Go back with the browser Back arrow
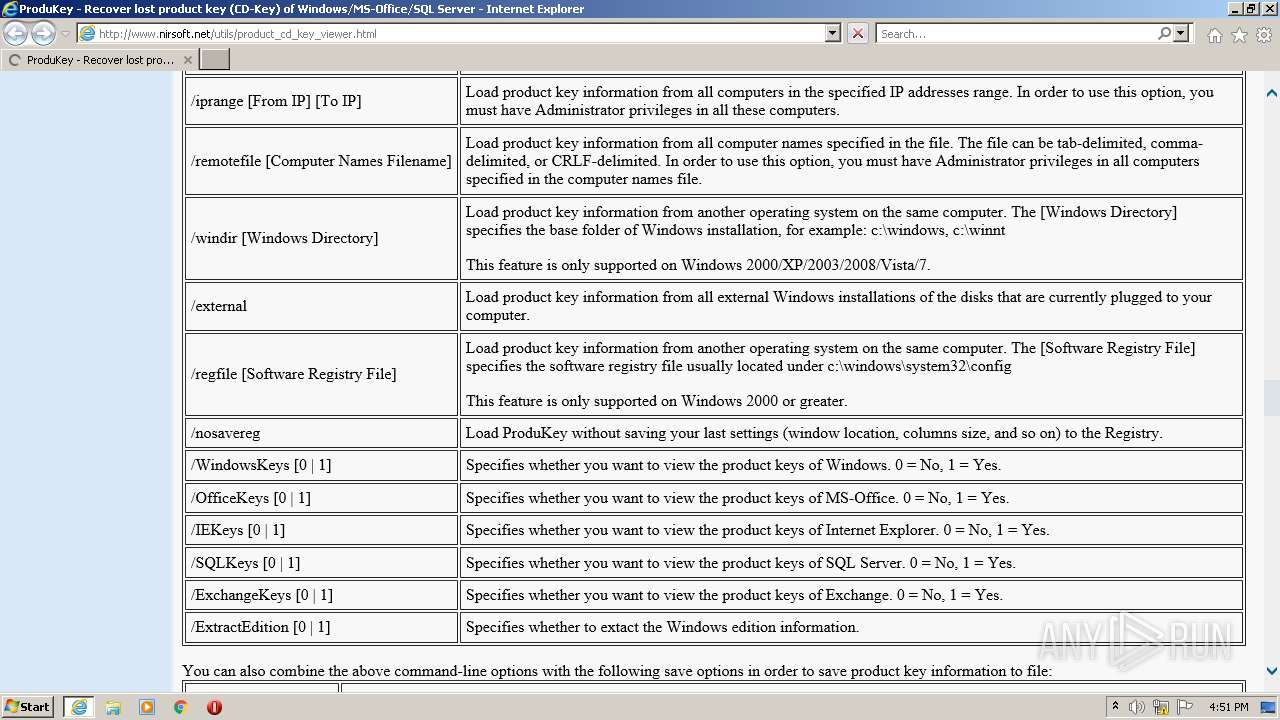This screenshot has height=720, width=1280. (x=15, y=34)
